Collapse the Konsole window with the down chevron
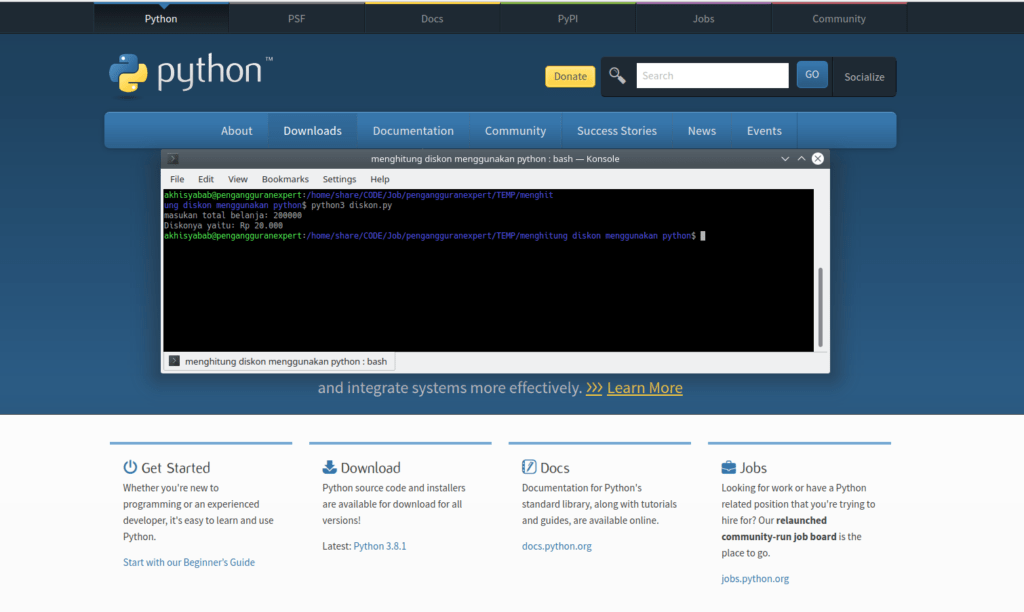 pyautogui.click(x=785, y=158)
